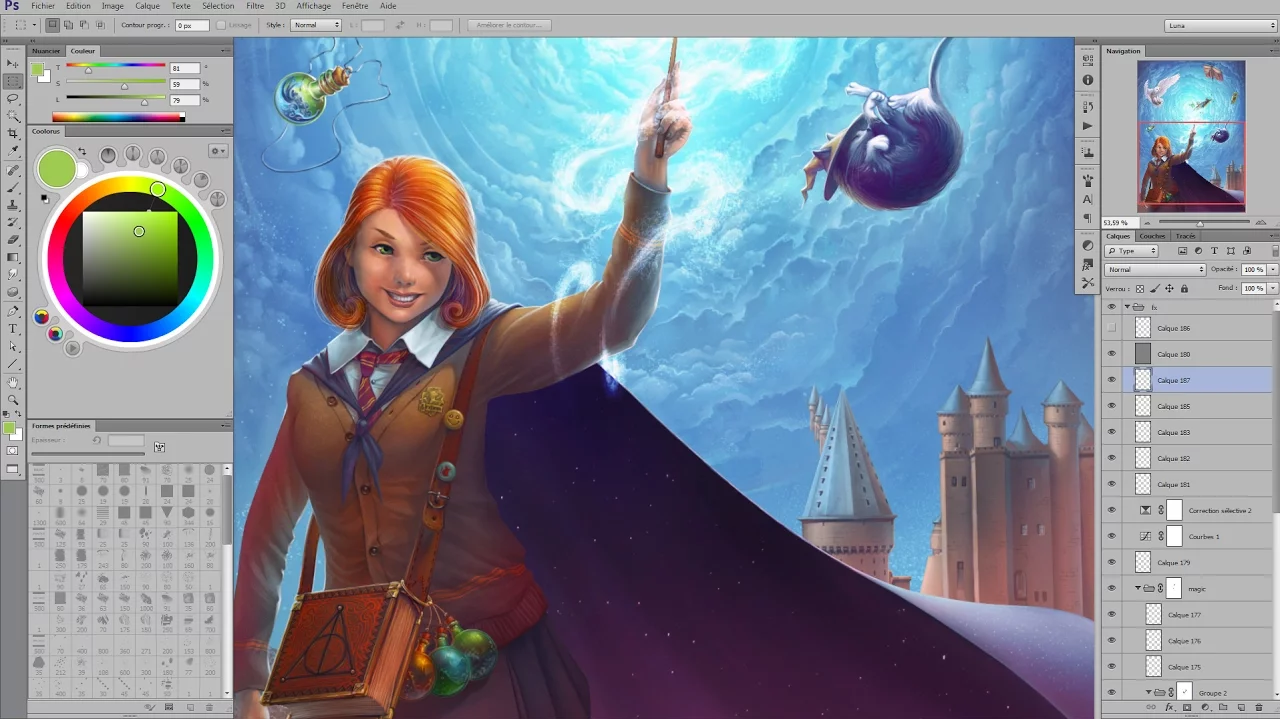Switch to the Nuancier tab
Screen dimensions: 1280x720
coord(46,50)
